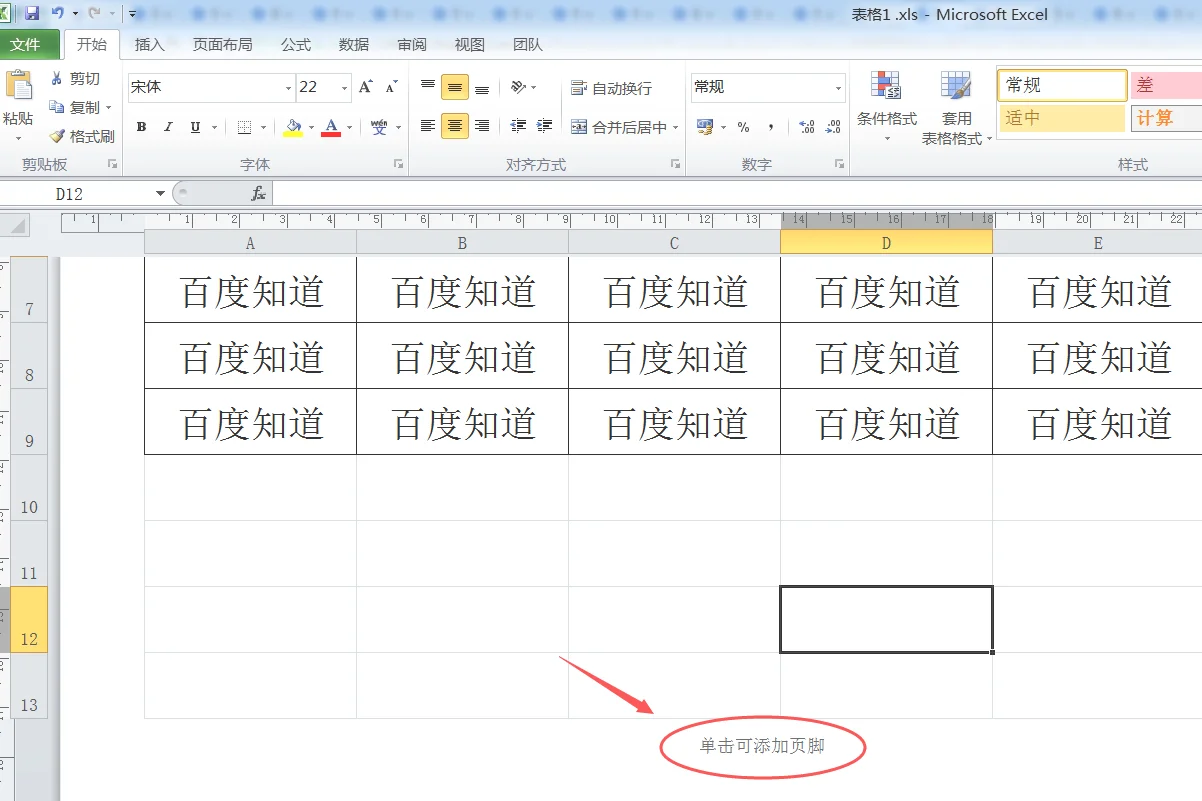Switch to the 公式 (Formulas) tab
The image size is (1202, 801).
(296, 45)
